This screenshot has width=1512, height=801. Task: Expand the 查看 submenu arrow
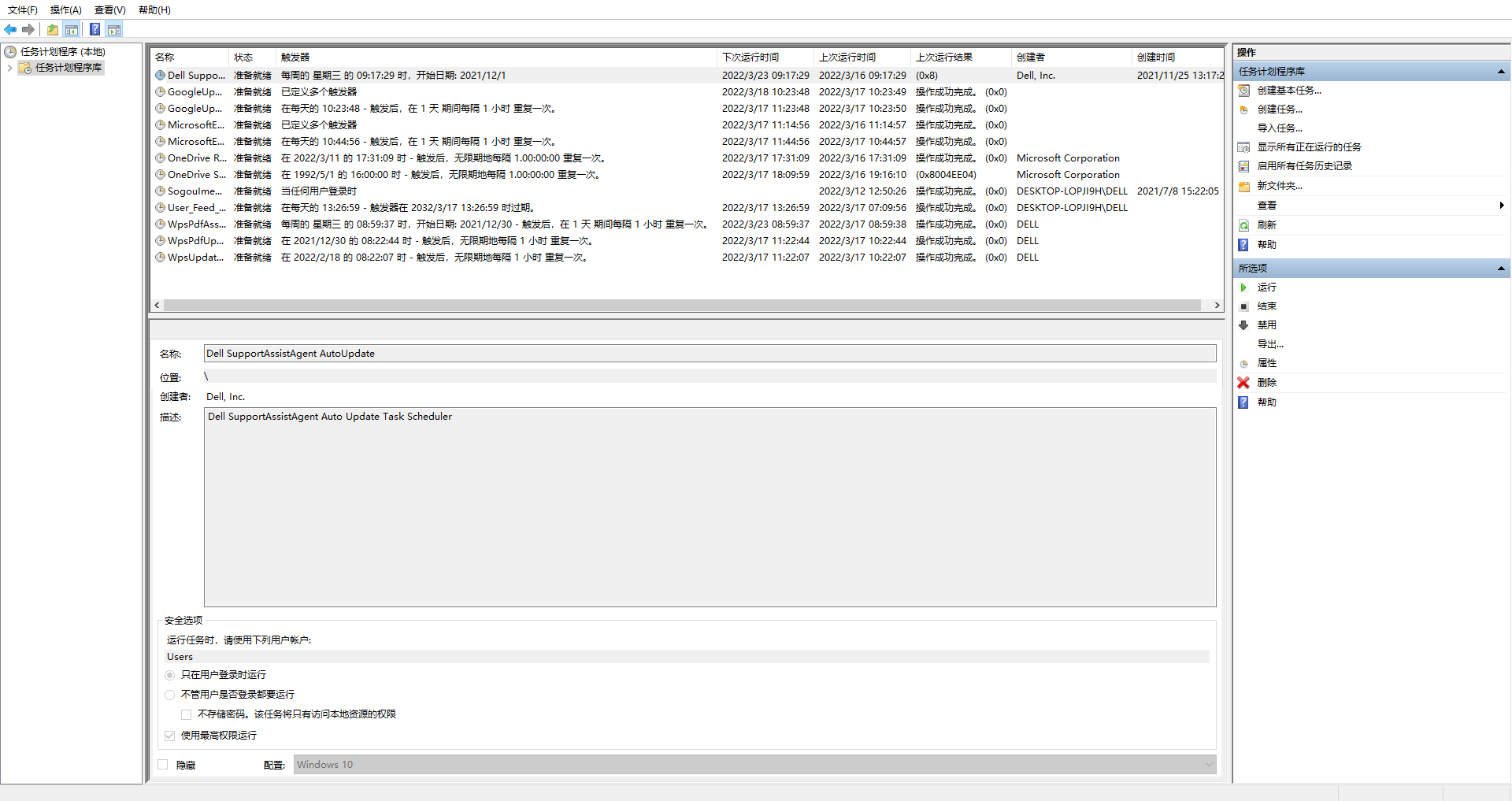[1502, 206]
